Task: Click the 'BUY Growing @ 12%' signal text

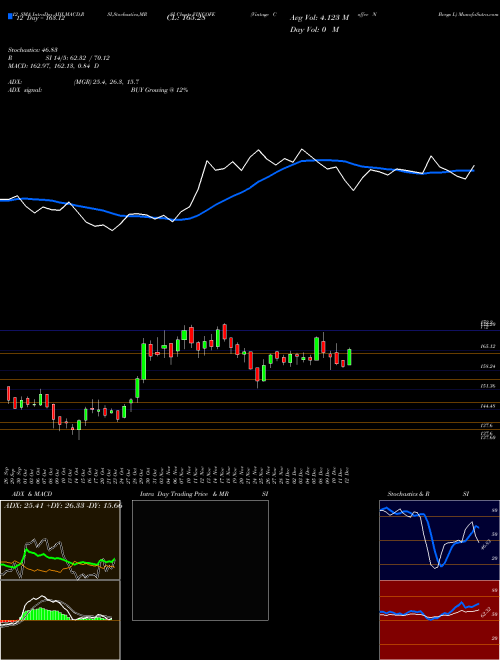Action: click(159, 90)
